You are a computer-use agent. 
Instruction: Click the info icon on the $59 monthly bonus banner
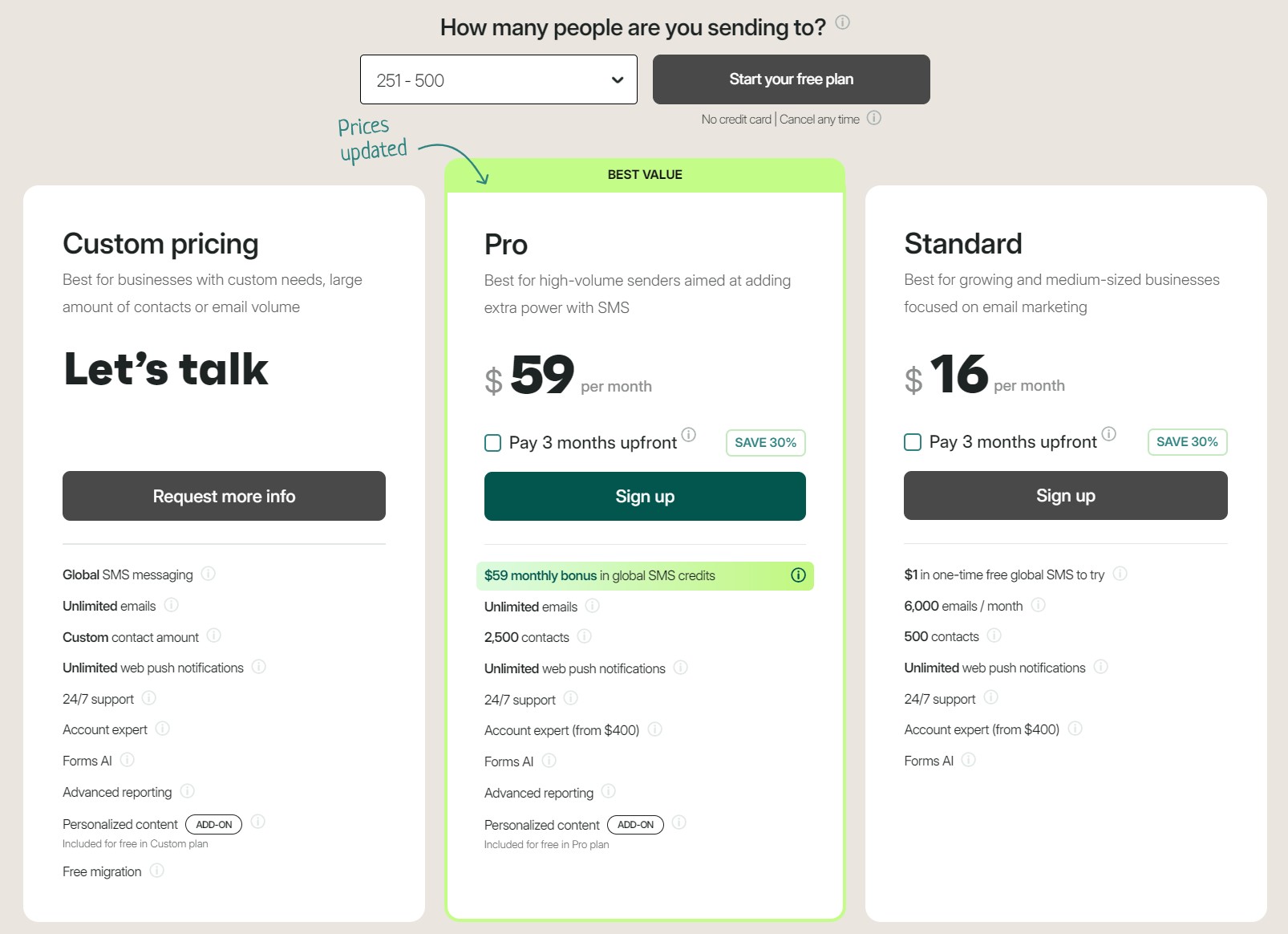pos(798,575)
